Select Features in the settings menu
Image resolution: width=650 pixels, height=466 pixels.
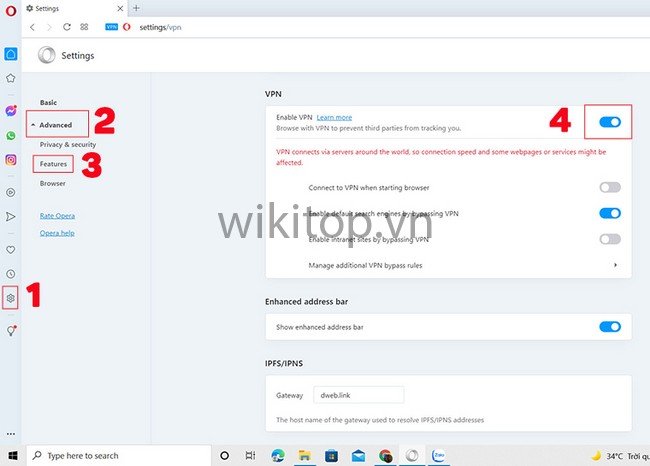tap(53, 163)
